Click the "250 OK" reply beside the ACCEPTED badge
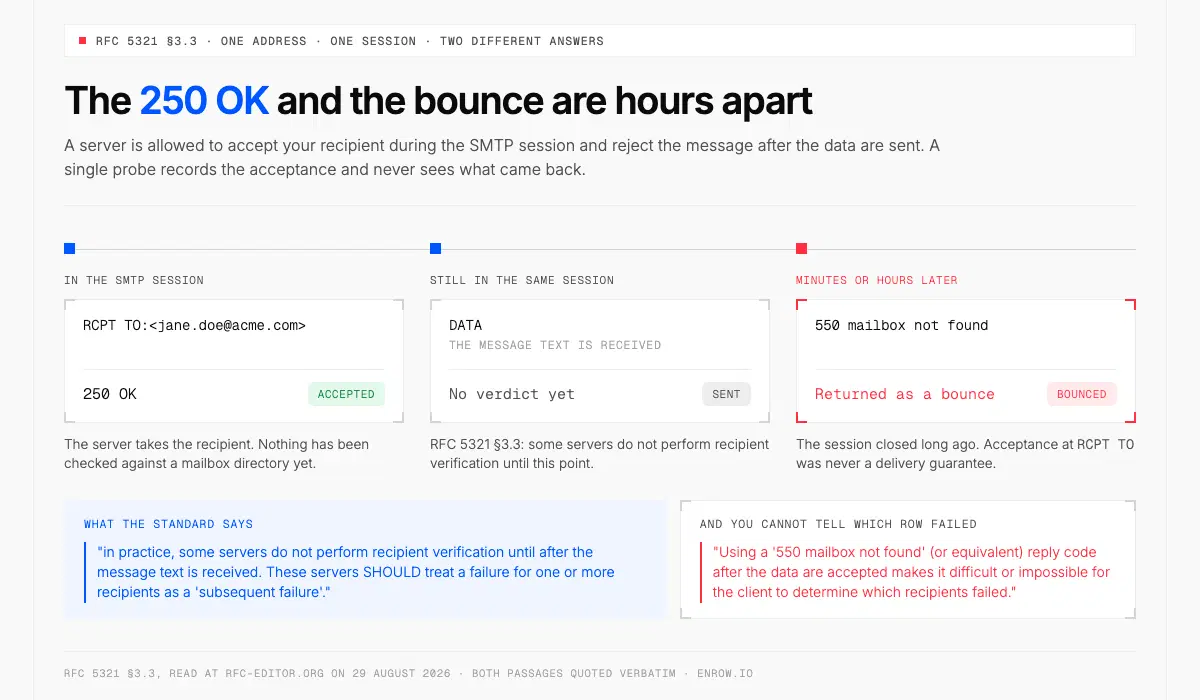Screen dimensions: 1200x700 point(110,394)
